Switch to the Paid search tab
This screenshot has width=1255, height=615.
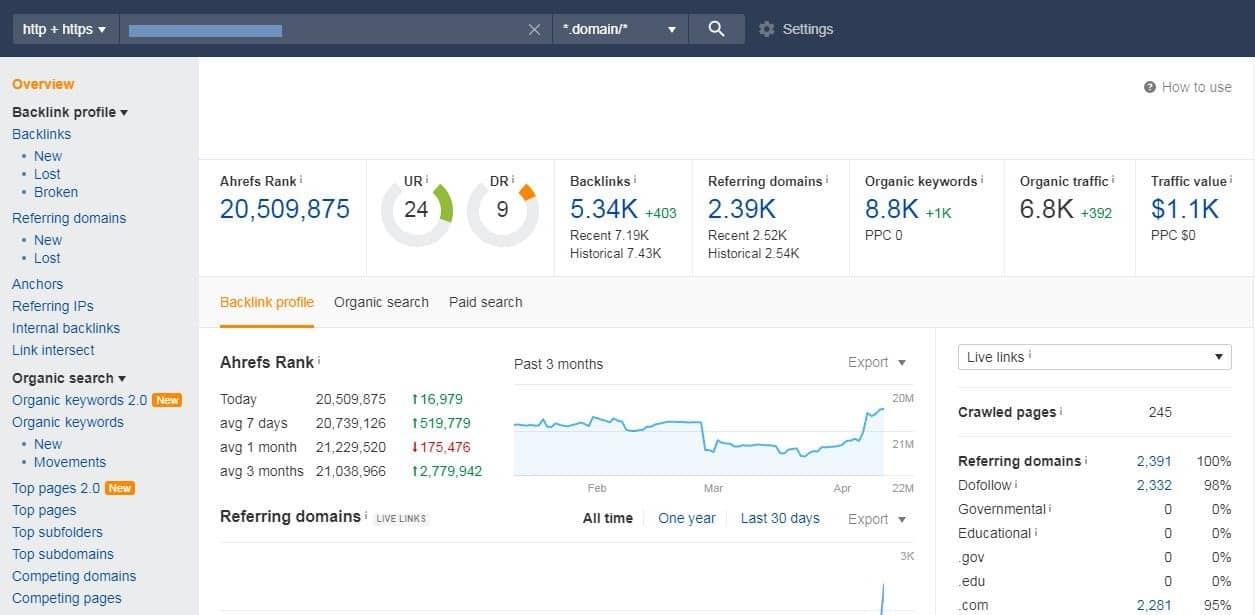point(486,302)
